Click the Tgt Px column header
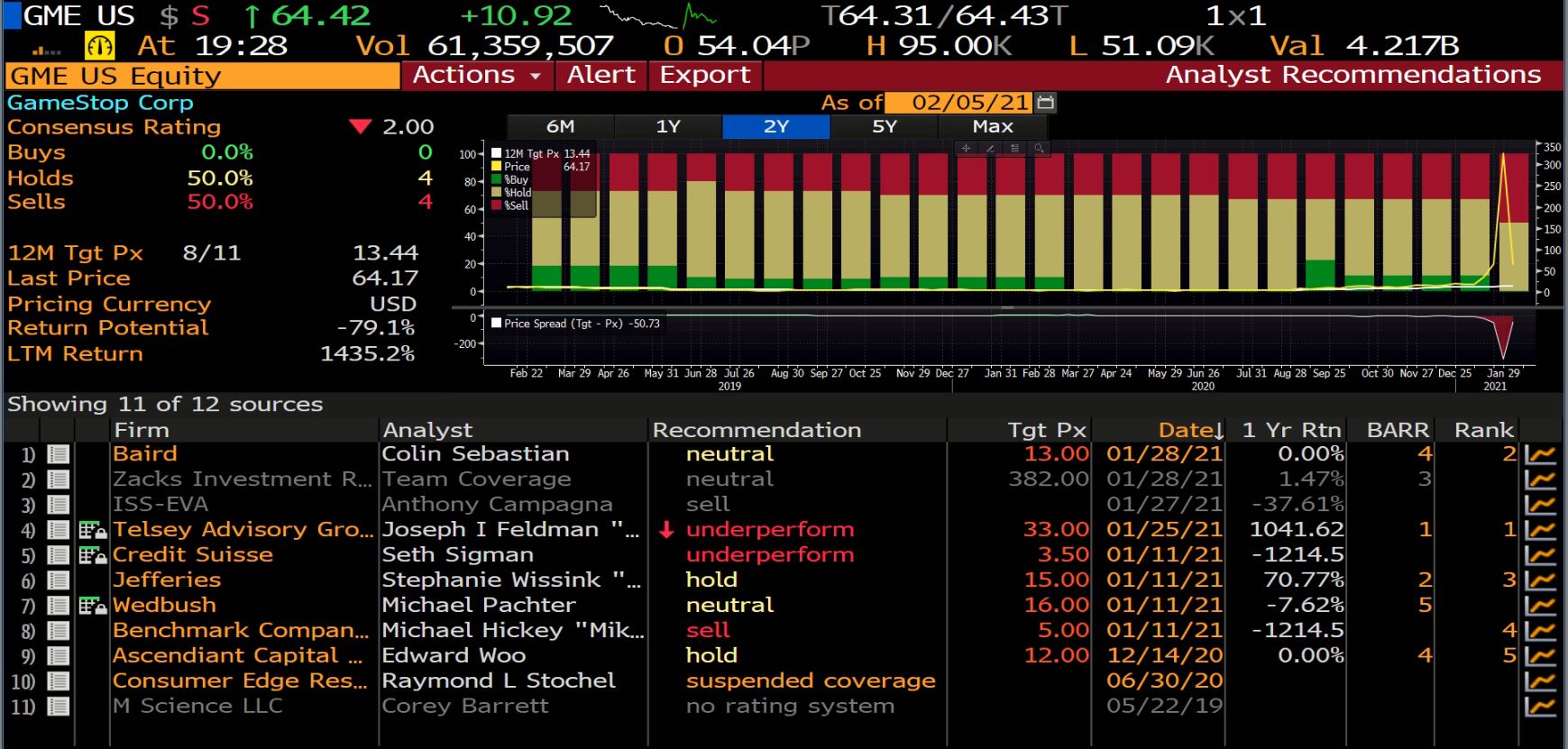 (x=1047, y=430)
